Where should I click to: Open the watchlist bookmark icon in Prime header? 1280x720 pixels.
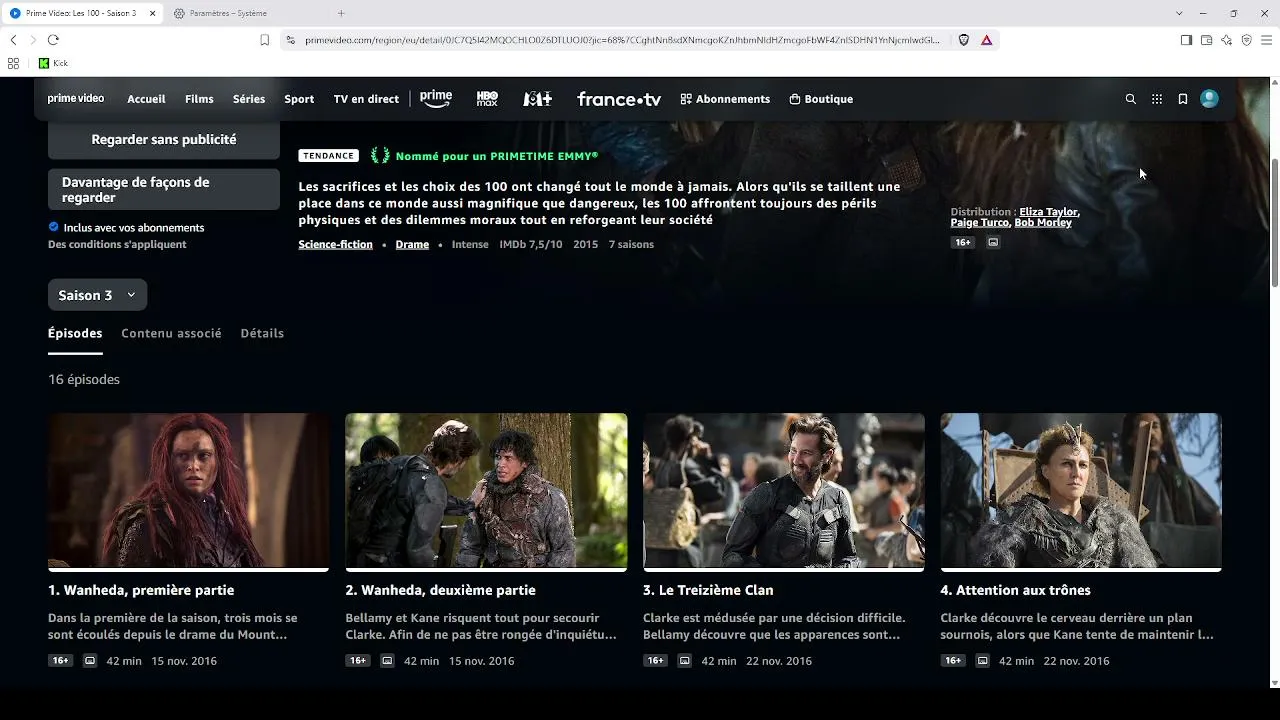(1183, 99)
